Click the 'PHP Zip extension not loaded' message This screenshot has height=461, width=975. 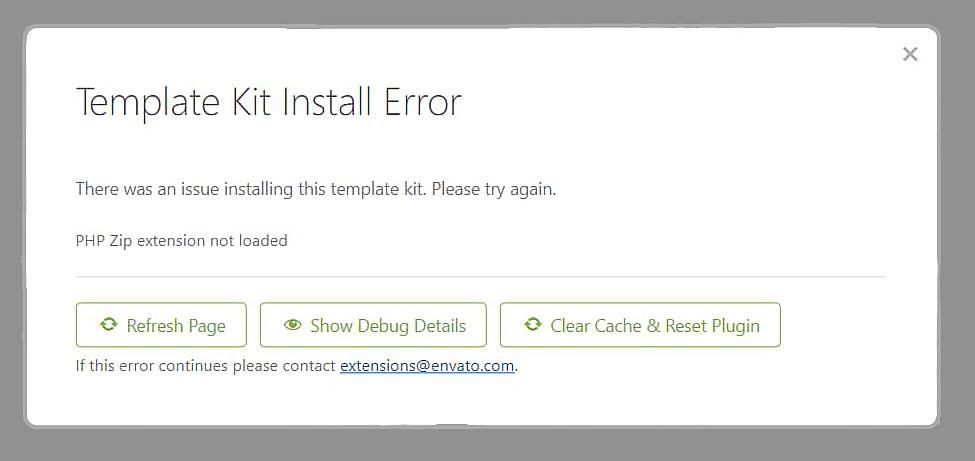click(182, 240)
